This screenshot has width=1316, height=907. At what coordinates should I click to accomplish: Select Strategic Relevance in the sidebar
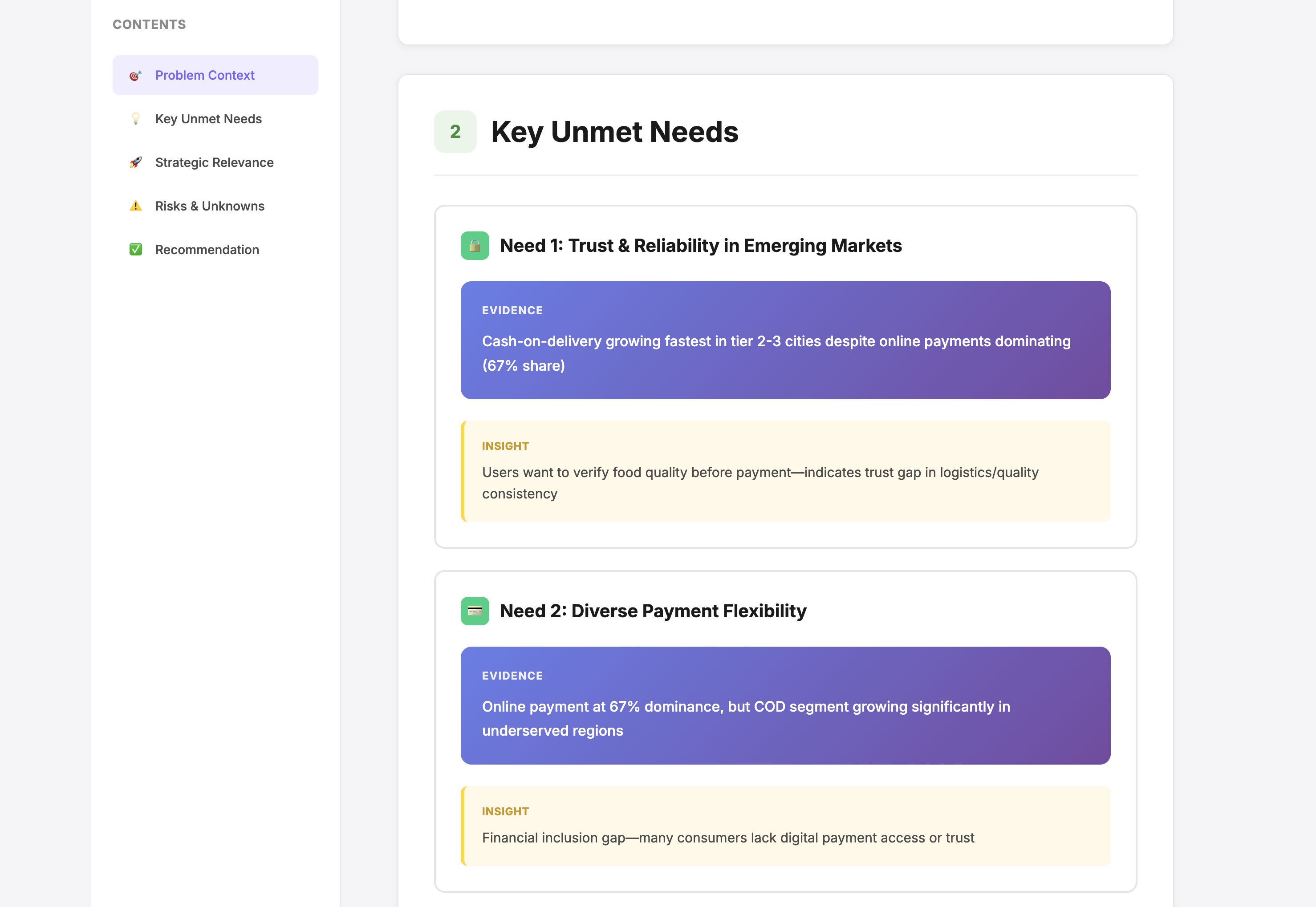[x=214, y=162]
